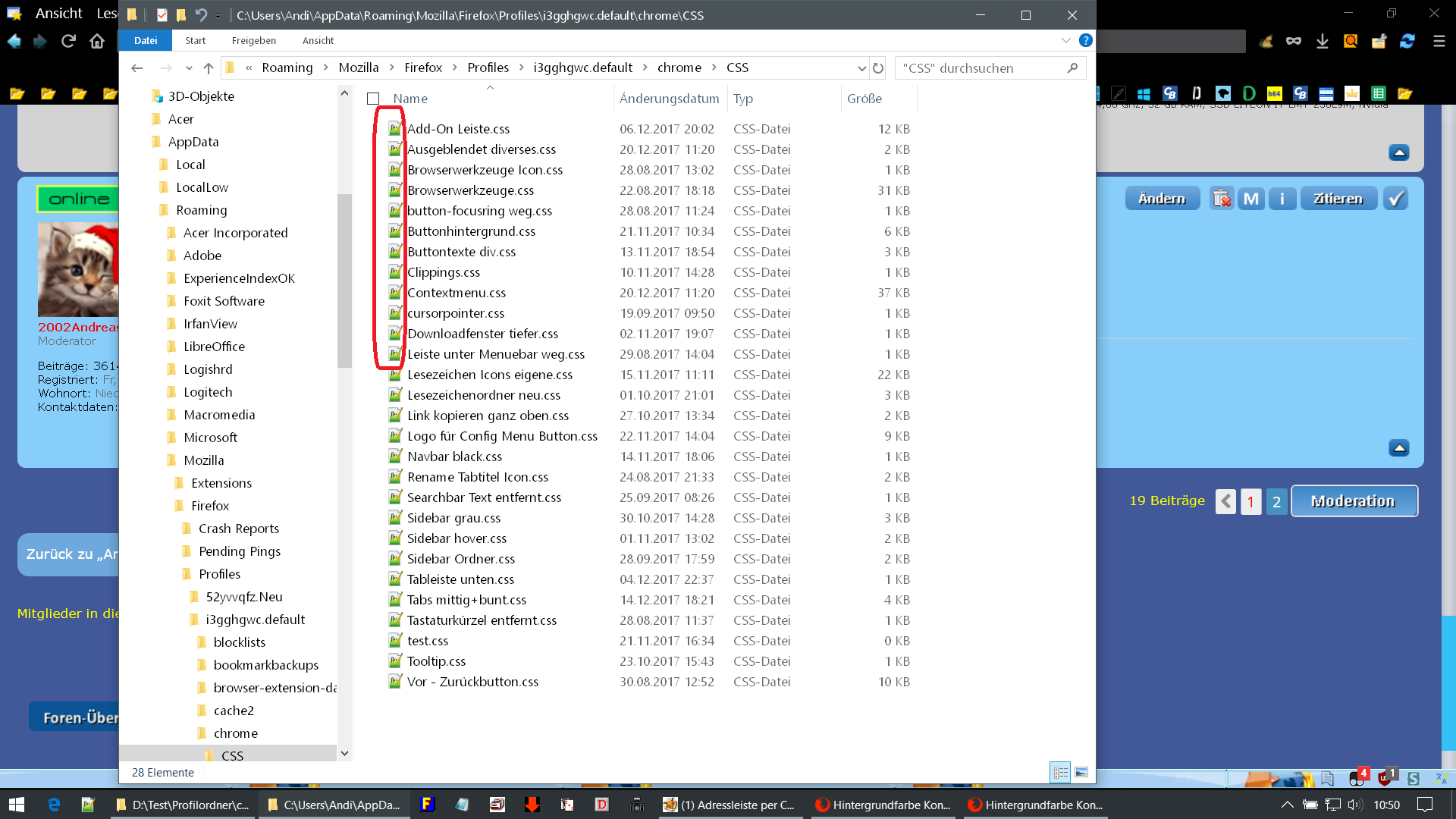Screen dimensions: 1456x819
Task: Click the file icon of test.css
Action: (395, 641)
